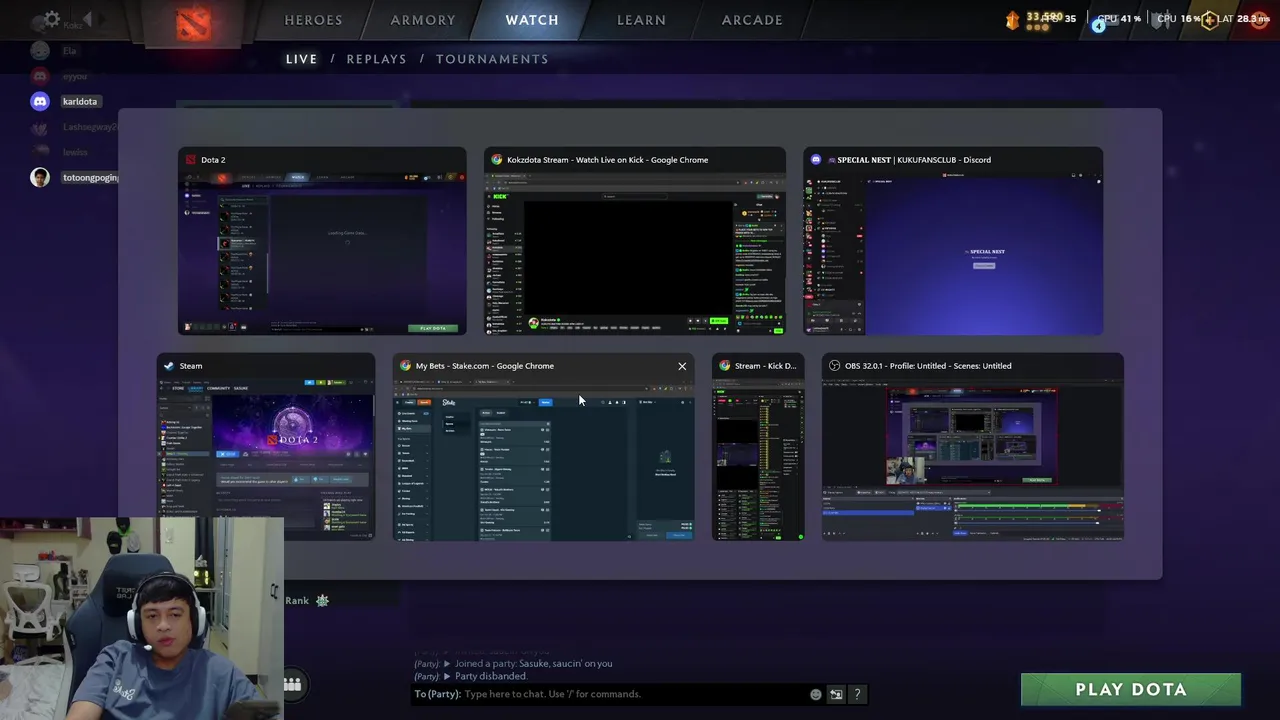The width and height of the screenshot is (1280, 720).
Task: Open chat help question mark
Action: coord(857,694)
